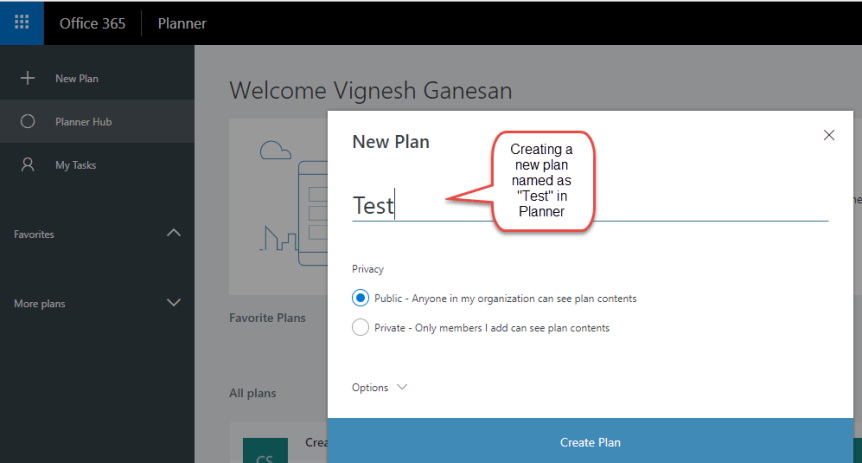The width and height of the screenshot is (862, 463).
Task: Close the New Plan dialog
Action: coord(828,135)
